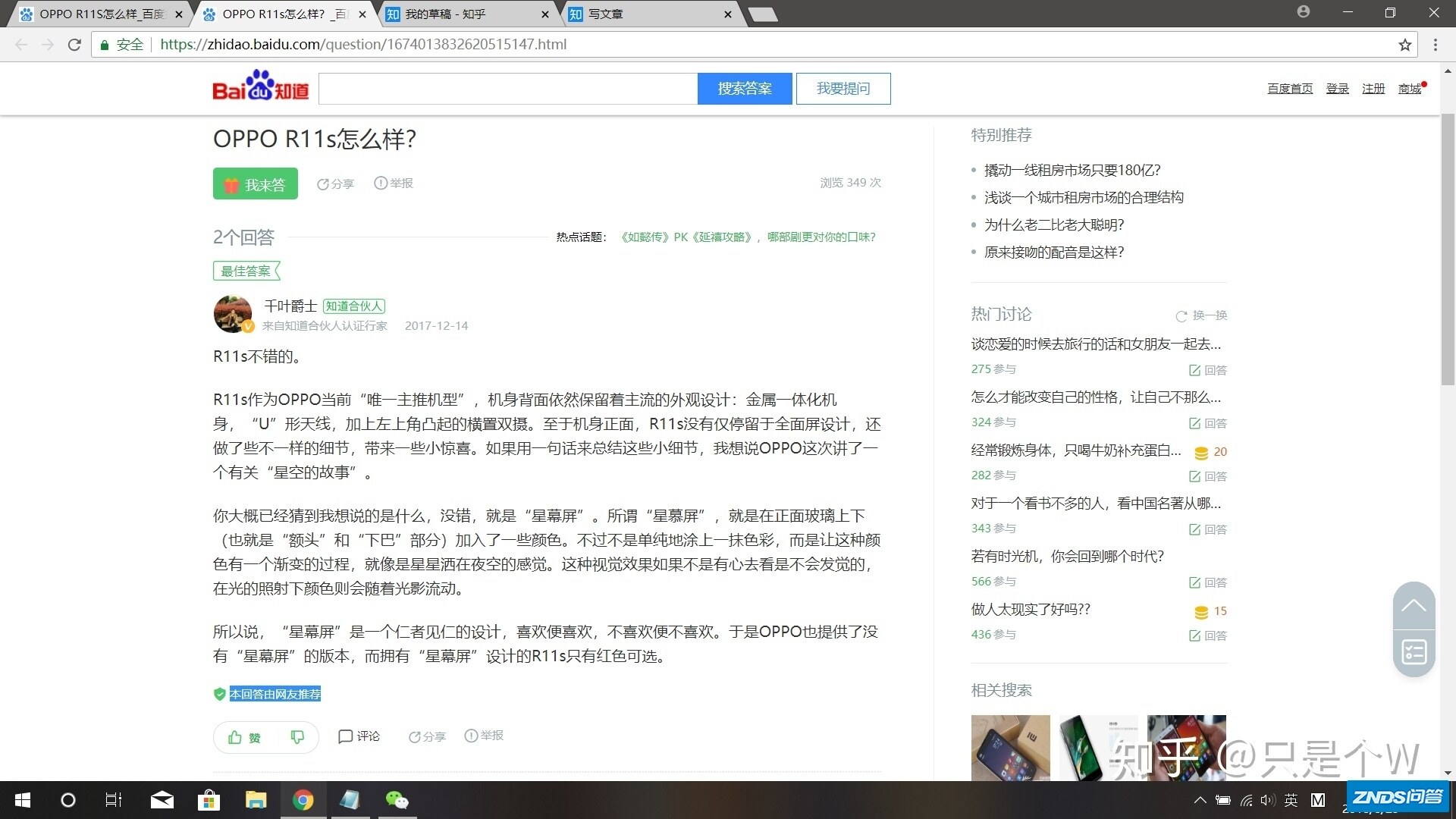Open the hot topic link about 如懿传 PK 延禧攻略

[x=748, y=237]
